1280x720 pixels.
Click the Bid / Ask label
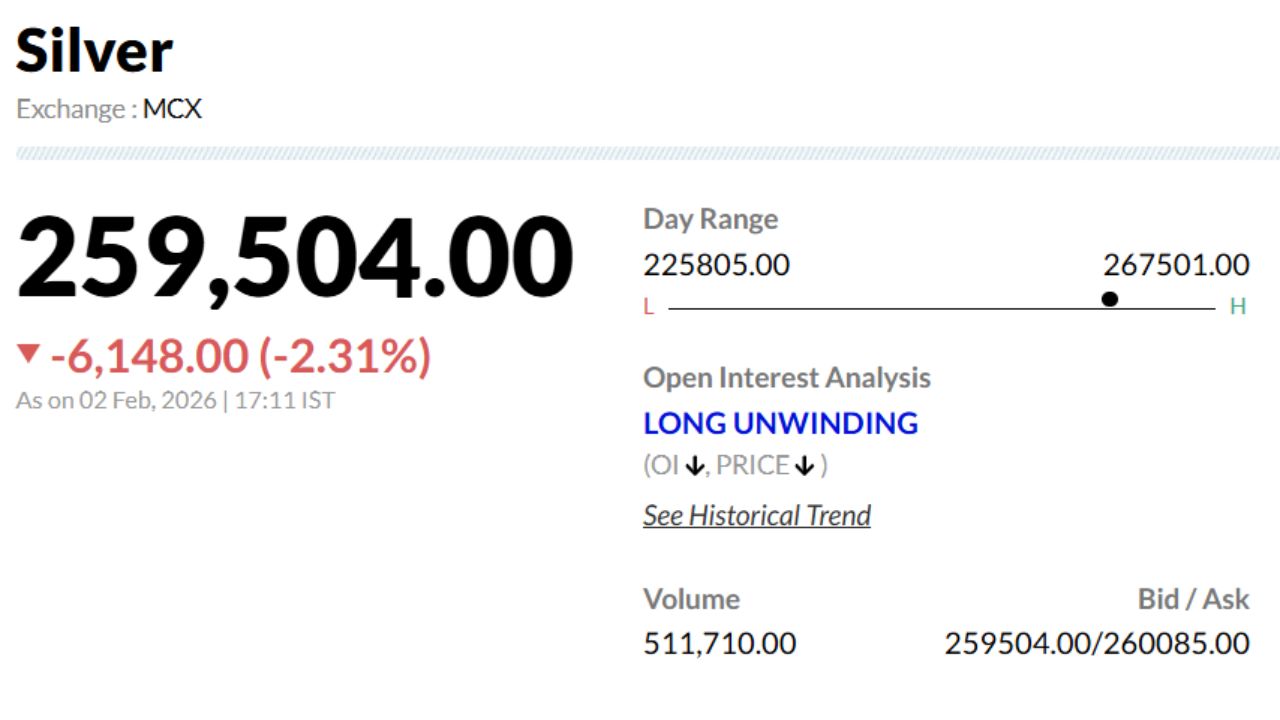(1193, 599)
